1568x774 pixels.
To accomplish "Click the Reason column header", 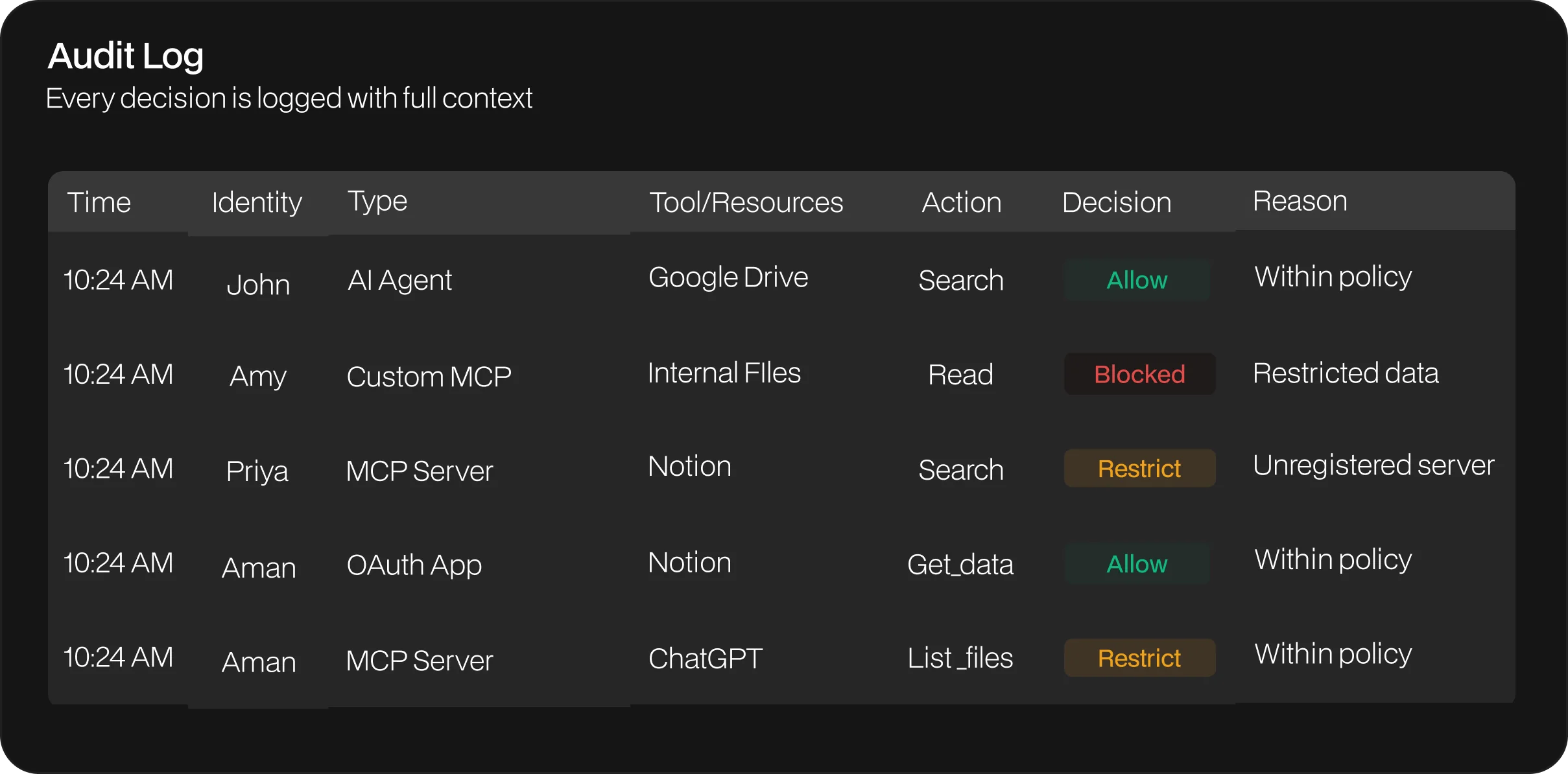I will point(1300,201).
